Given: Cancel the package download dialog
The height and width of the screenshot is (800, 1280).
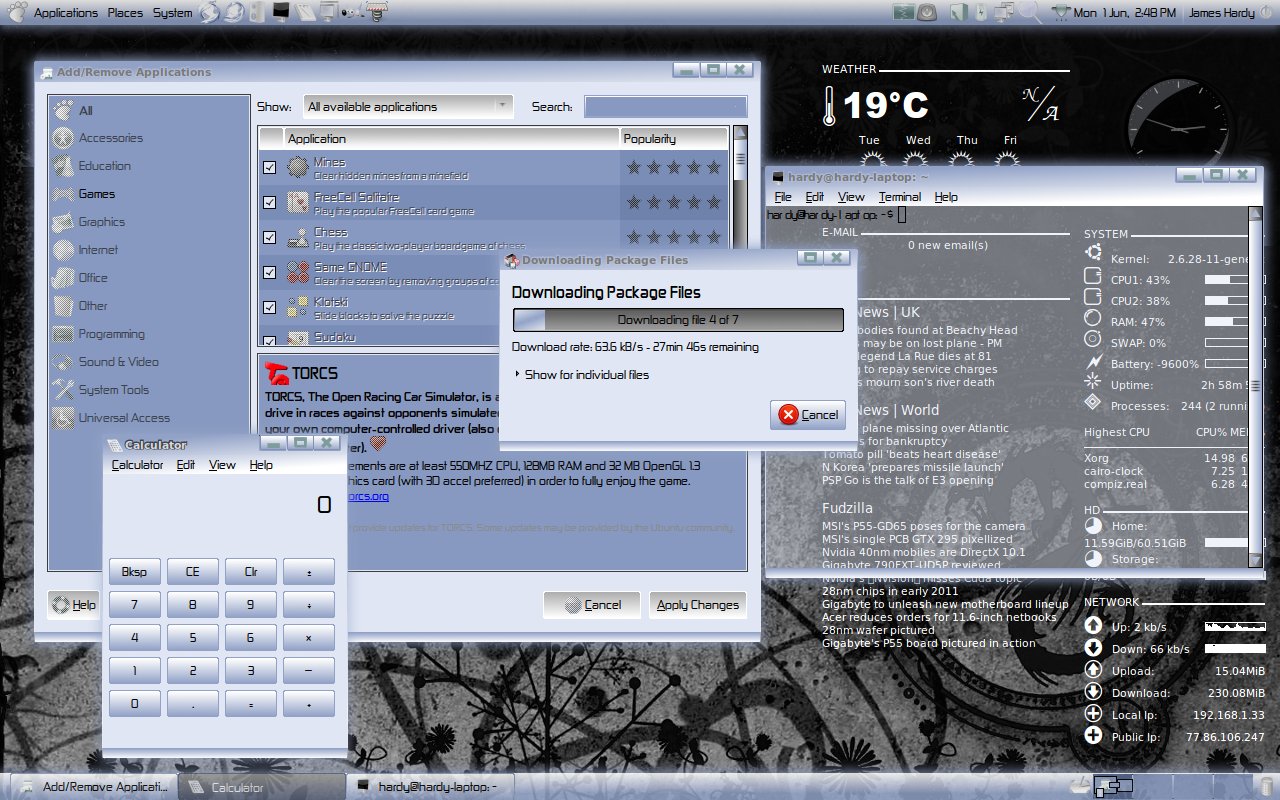Looking at the screenshot, I should click(808, 415).
